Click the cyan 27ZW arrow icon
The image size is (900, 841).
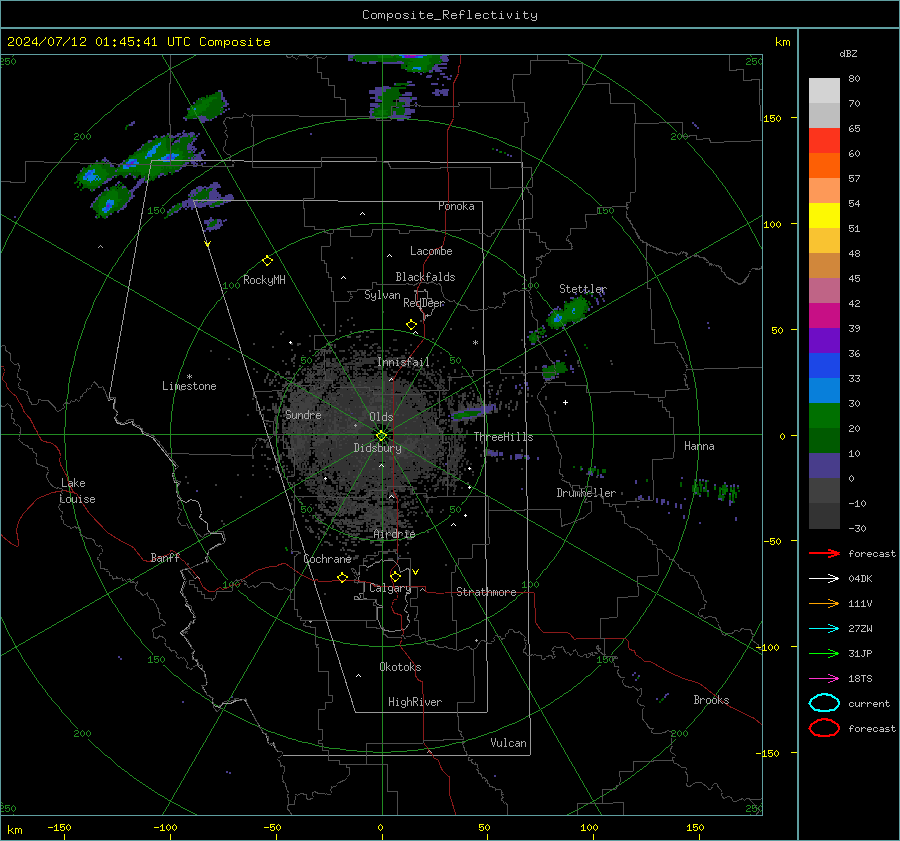tap(824, 629)
